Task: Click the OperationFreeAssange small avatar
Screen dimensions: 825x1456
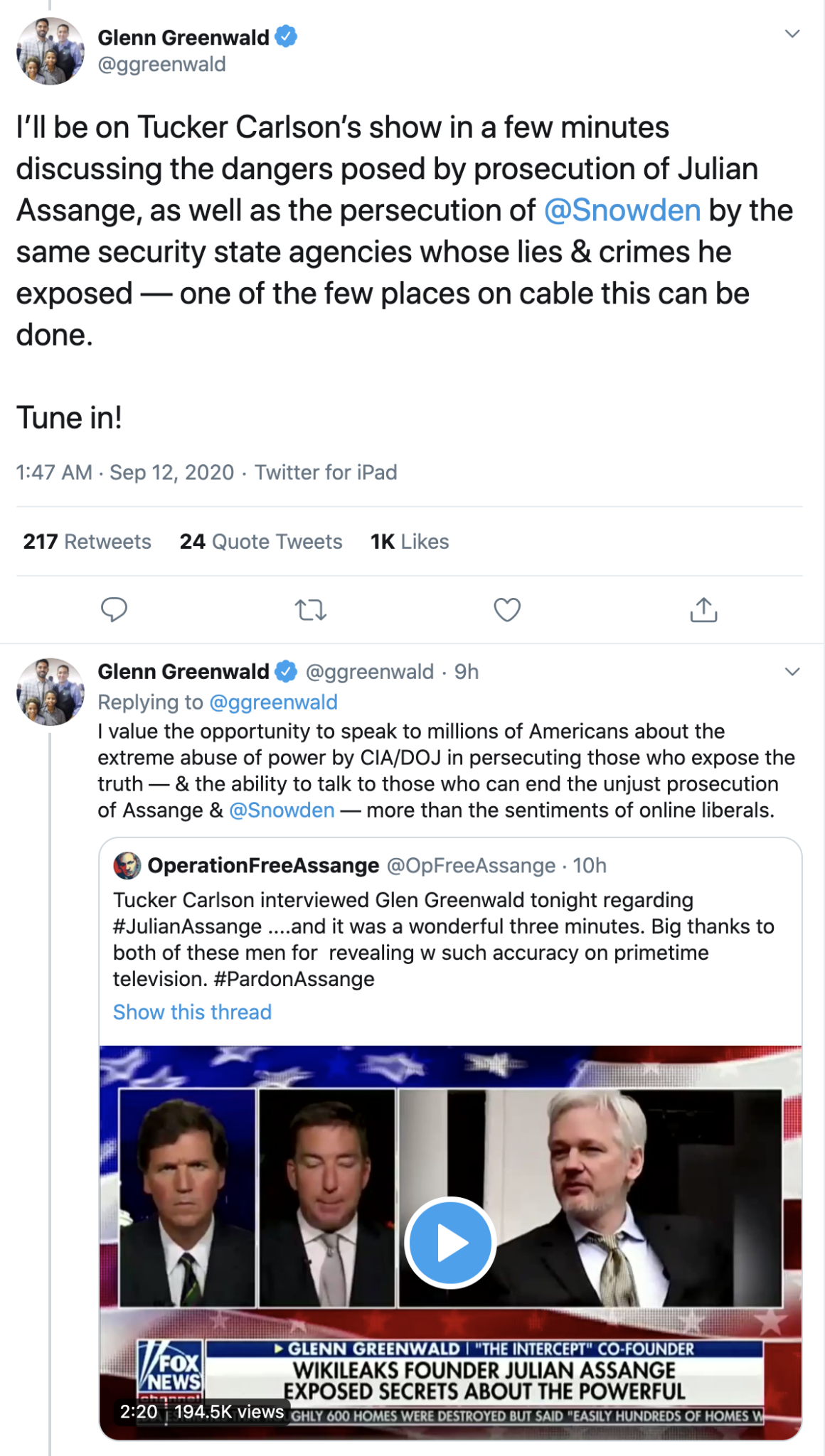Action: click(127, 865)
